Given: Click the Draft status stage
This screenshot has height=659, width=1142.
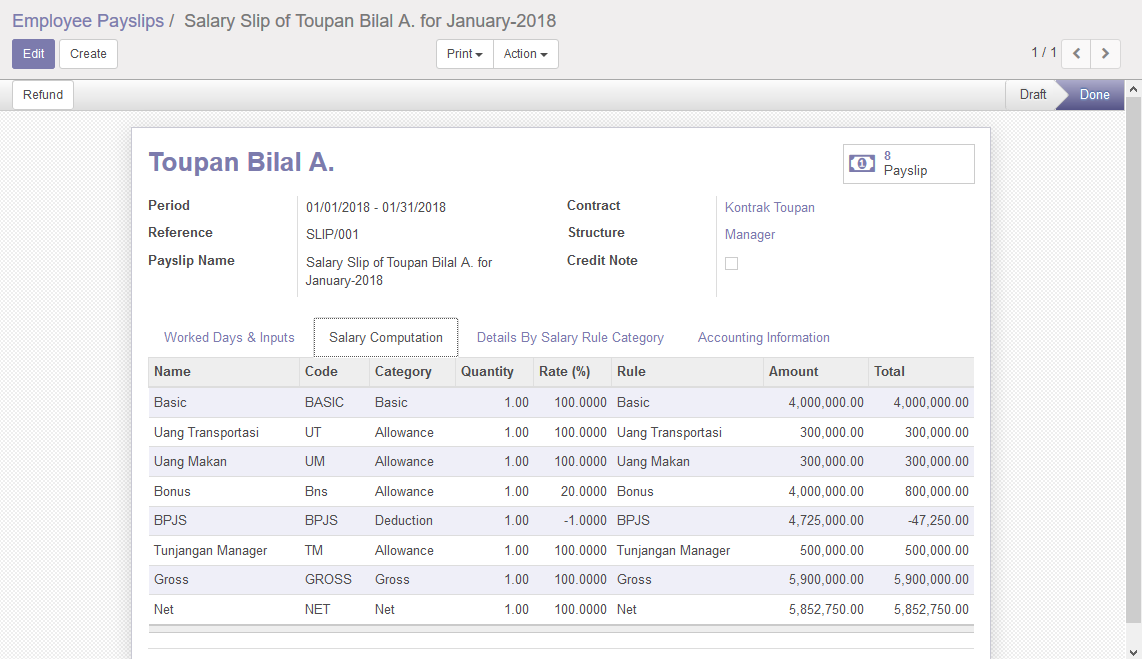Looking at the screenshot, I should (1032, 95).
